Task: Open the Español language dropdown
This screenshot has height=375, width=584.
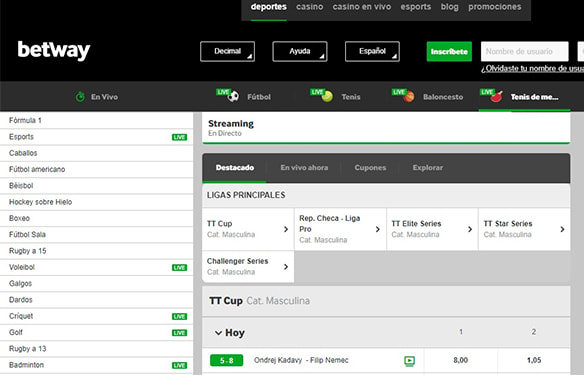Action: [x=372, y=51]
